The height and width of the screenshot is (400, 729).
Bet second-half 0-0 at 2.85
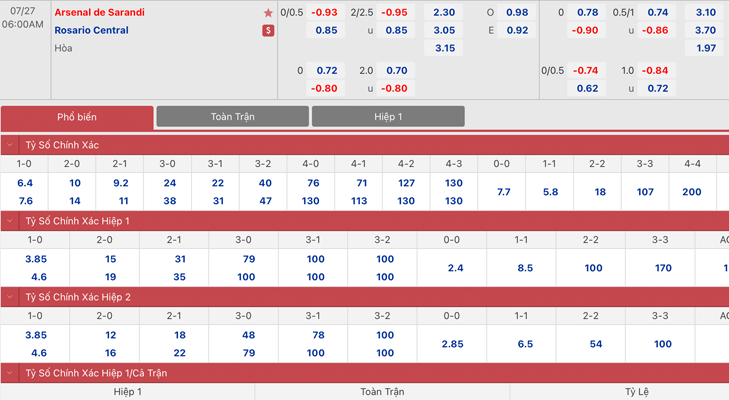click(x=452, y=344)
